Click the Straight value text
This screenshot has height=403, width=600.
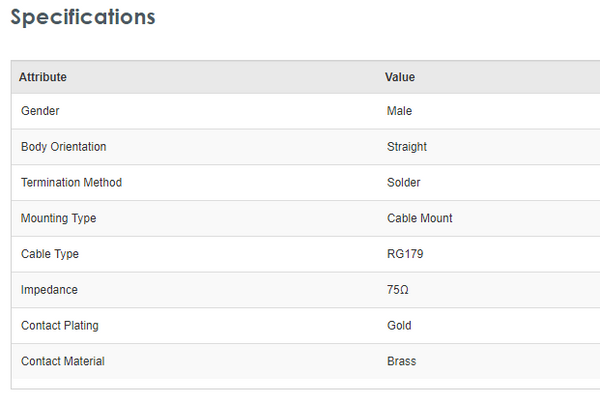click(x=406, y=147)
